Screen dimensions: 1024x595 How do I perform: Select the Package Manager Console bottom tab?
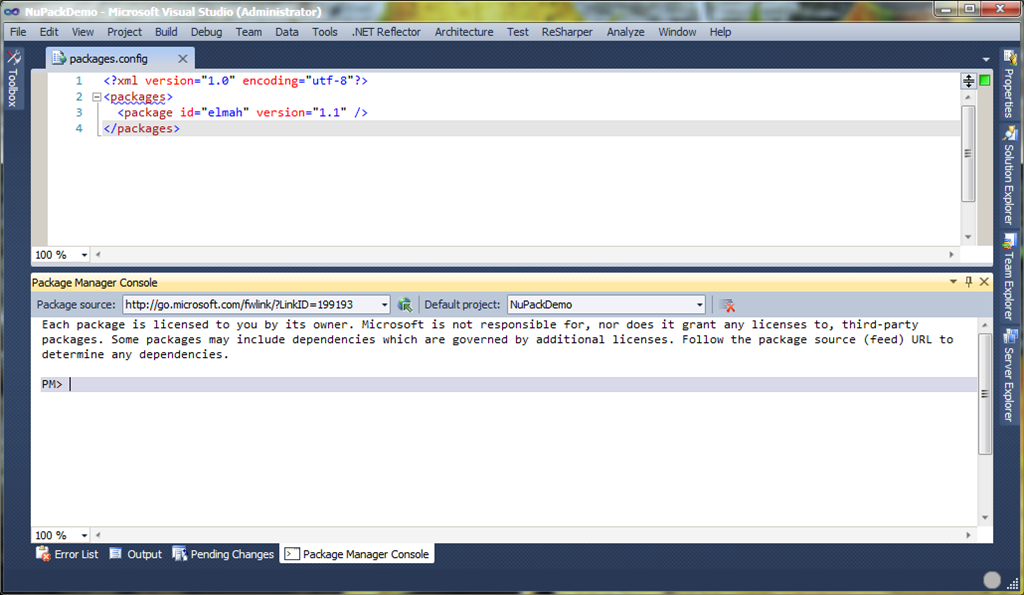click(x=357, y=554)
